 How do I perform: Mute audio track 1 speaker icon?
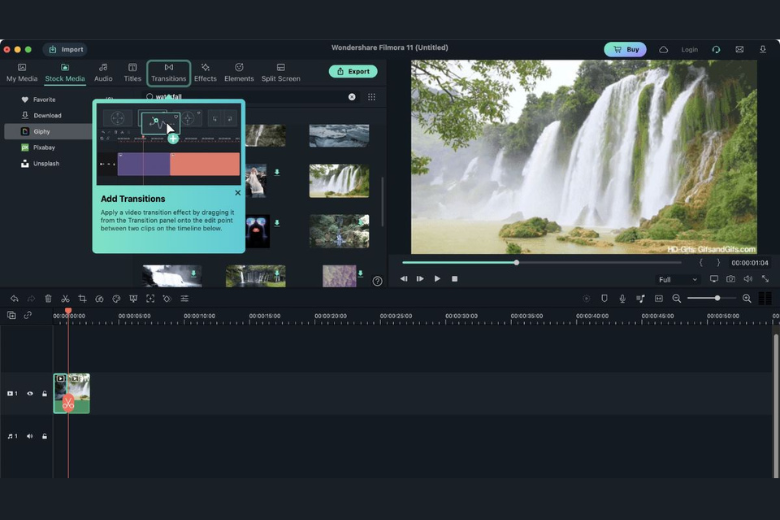pos(30,436)
